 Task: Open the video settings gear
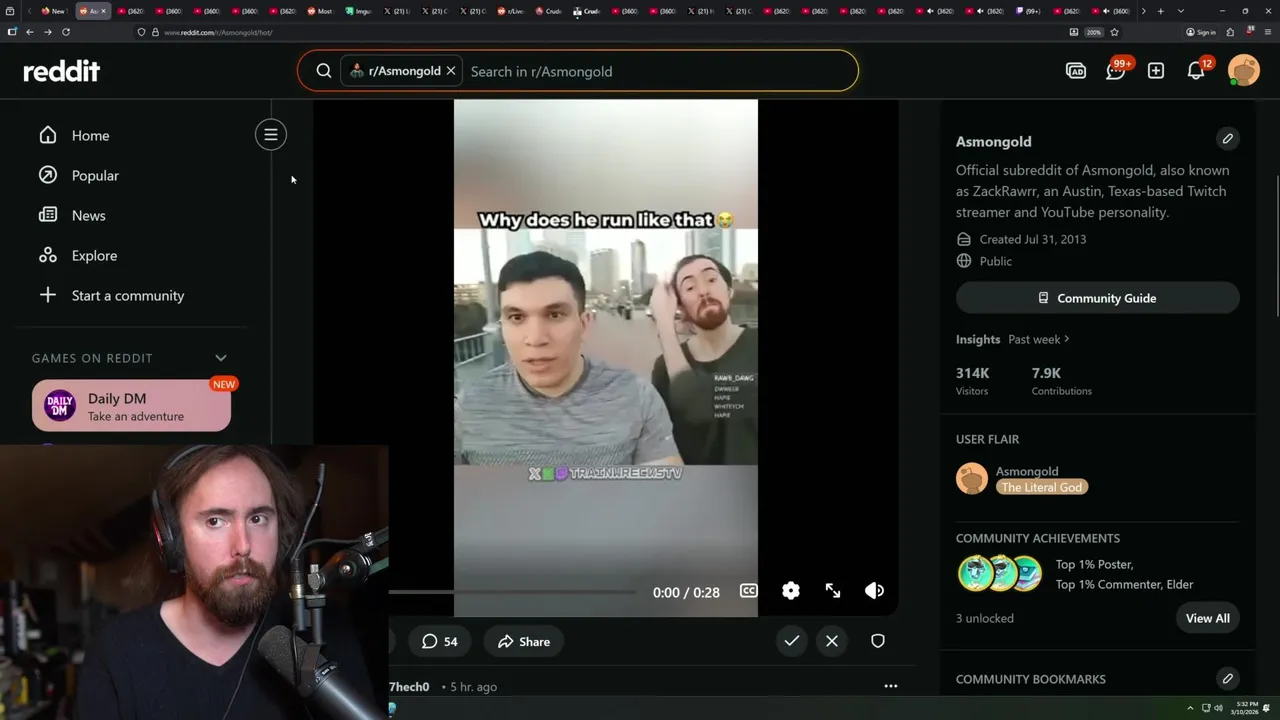point(791,591)
